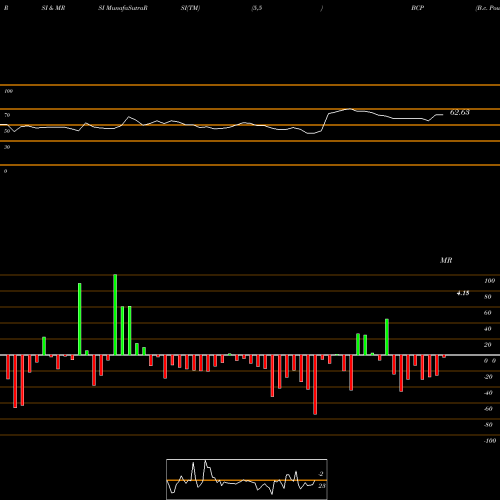Open the mini RSI chart thumbnail at bottom
This screenshot has height=500, width=500.
[247, 479]
